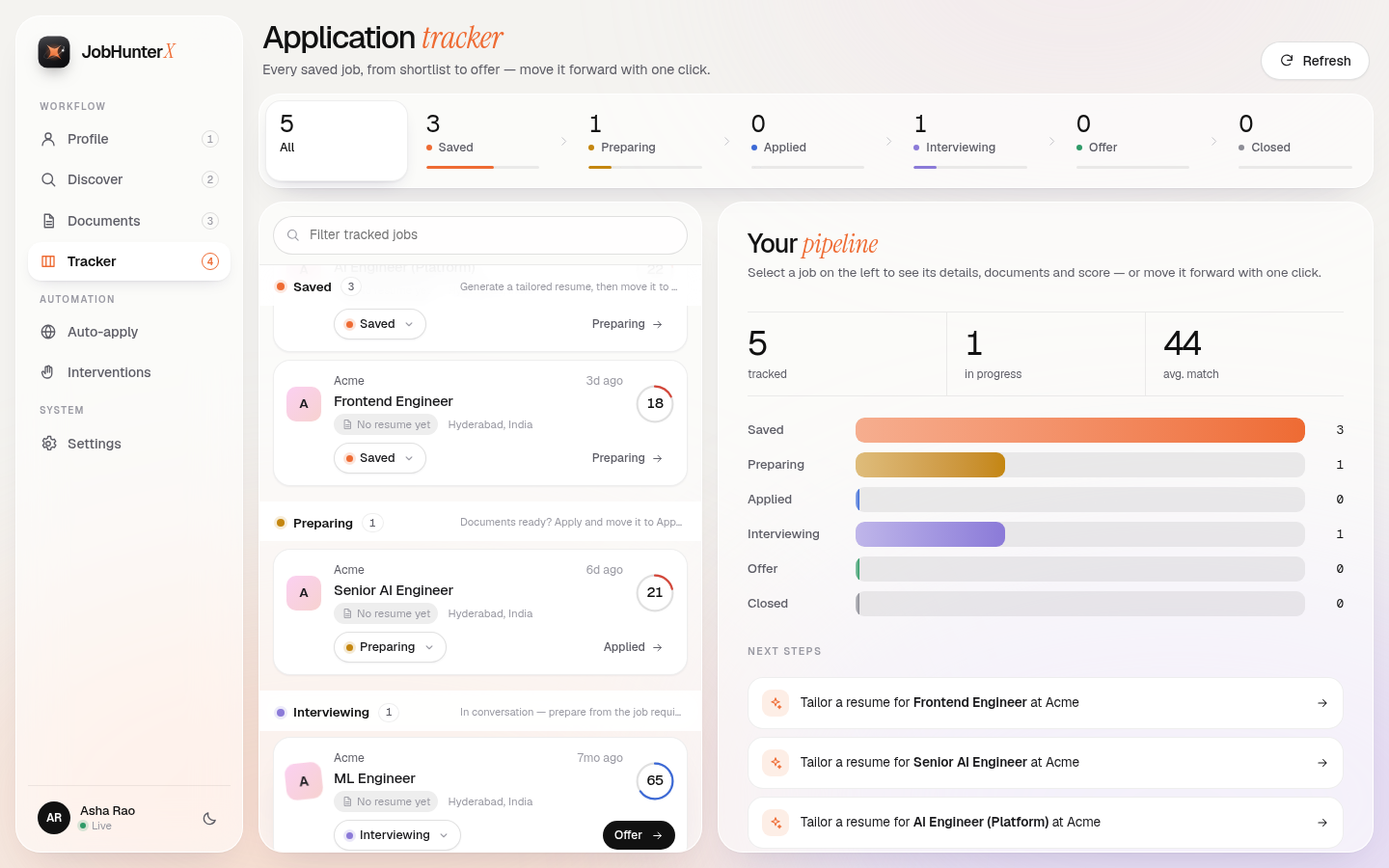Viewport: 1389px width, 868px height.
Task: Click Frontend Engineer match score 18
Action: (655, 404)
